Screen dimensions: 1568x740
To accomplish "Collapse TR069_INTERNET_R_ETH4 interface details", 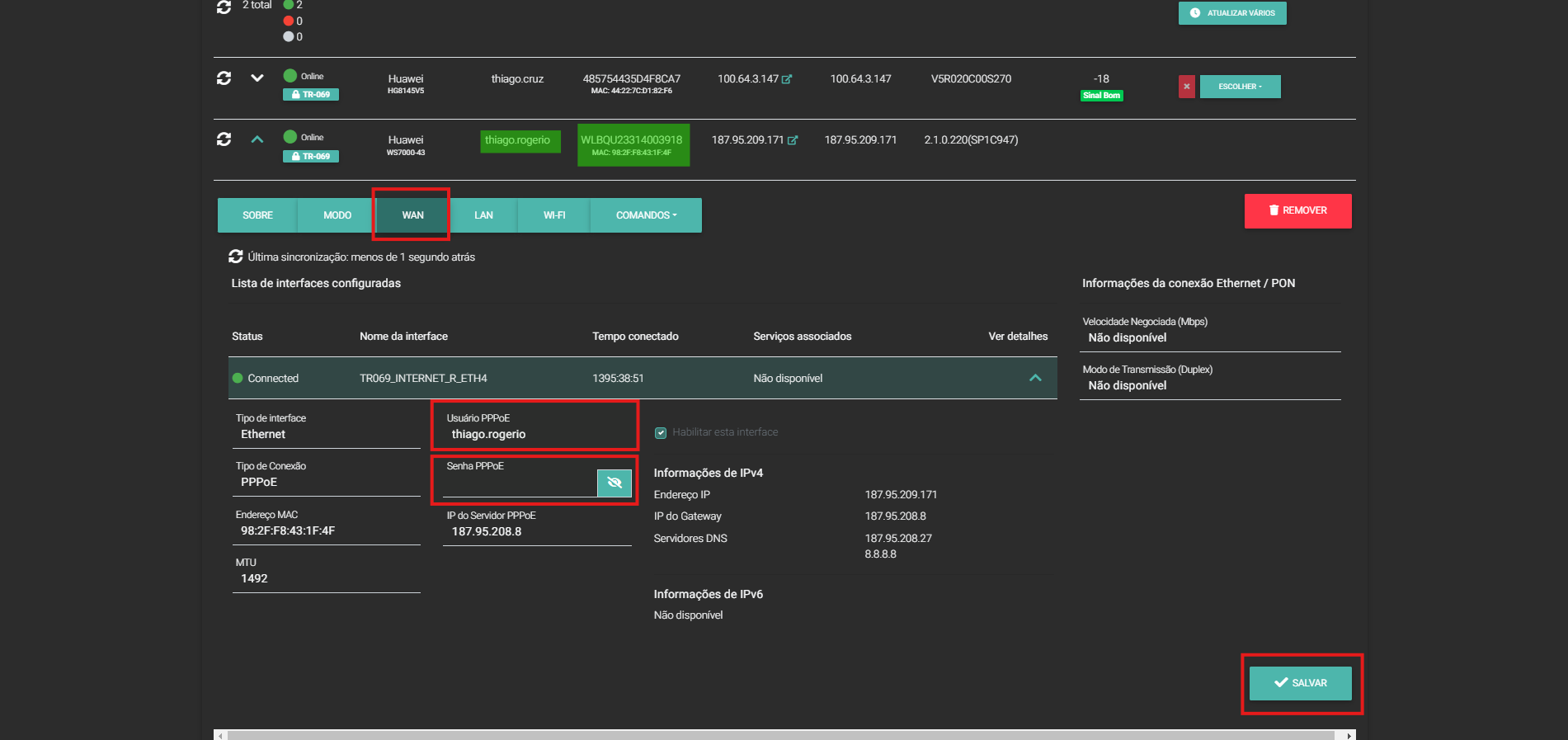I will point(1035,378).
